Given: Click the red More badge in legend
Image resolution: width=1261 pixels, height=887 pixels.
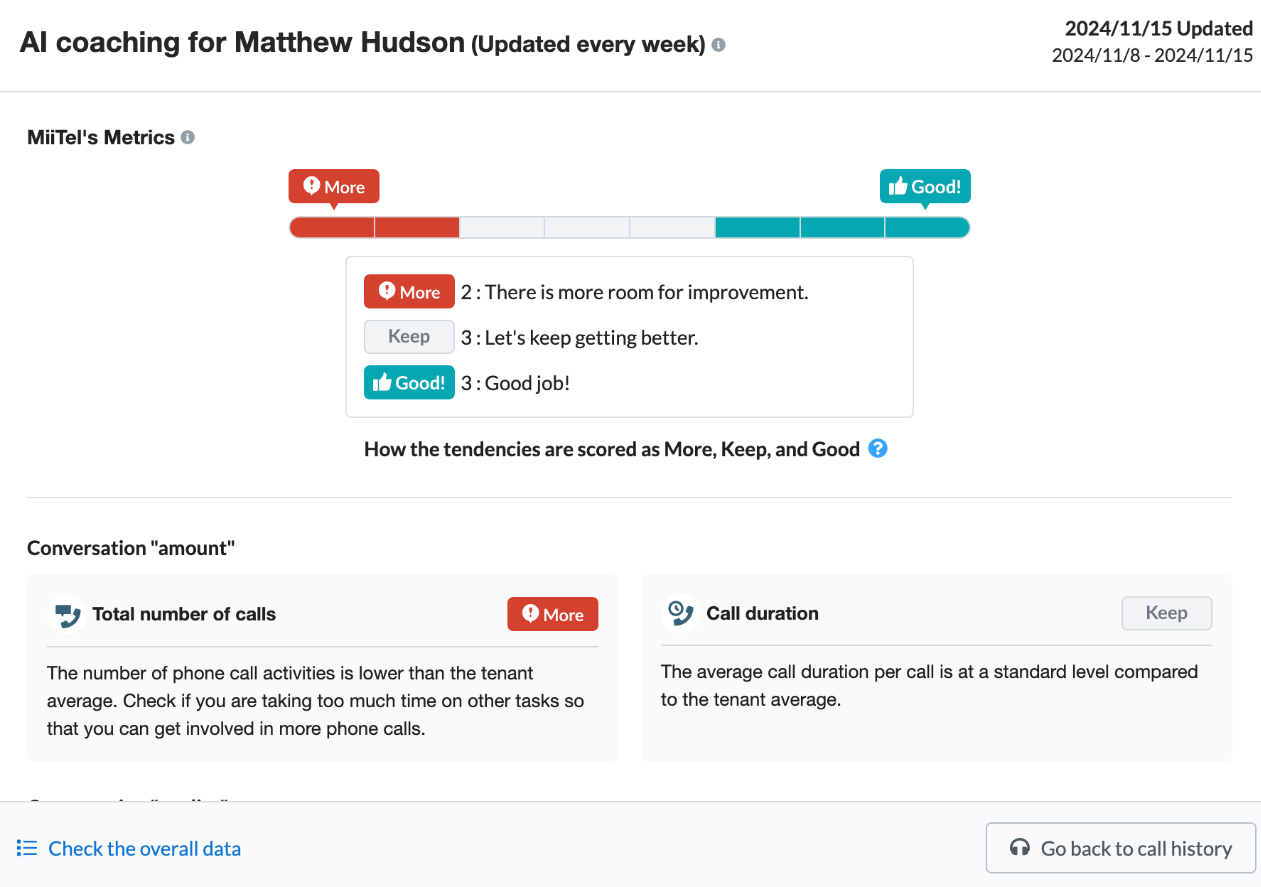Looking at the screenshot, I should point(409,292).
